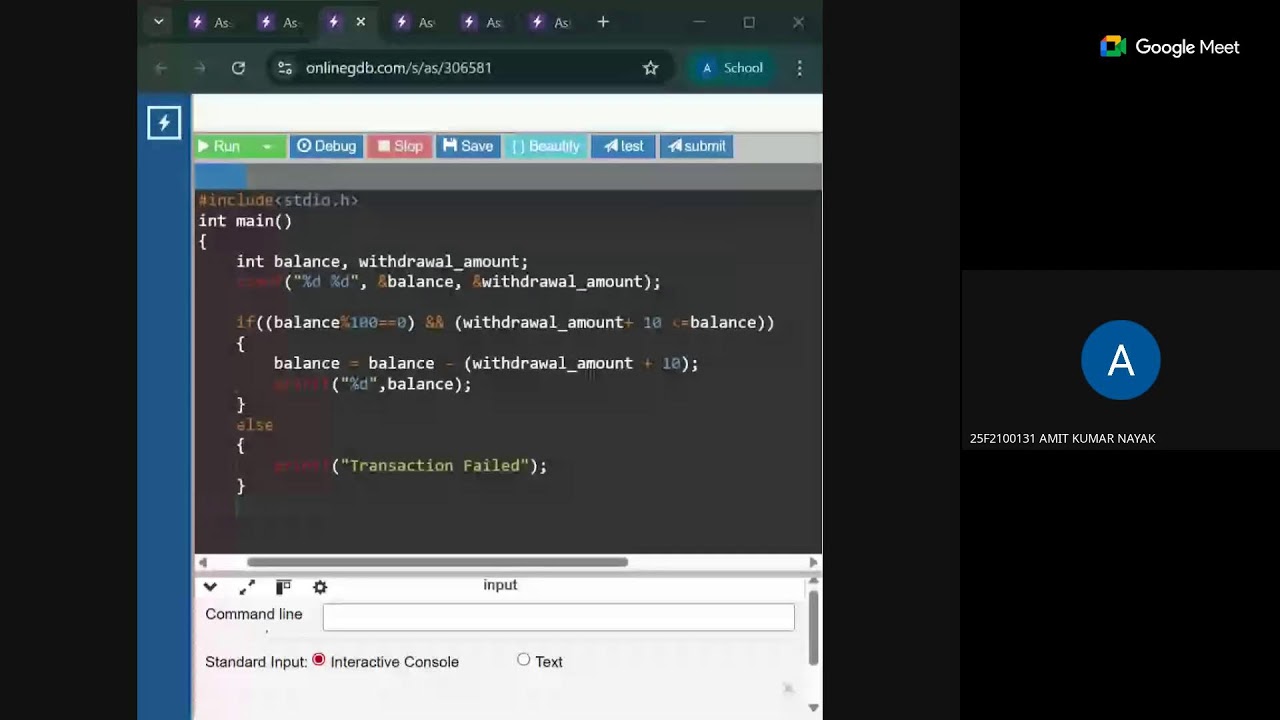Click the scroll right arrow under code editor

pos(813,562)
